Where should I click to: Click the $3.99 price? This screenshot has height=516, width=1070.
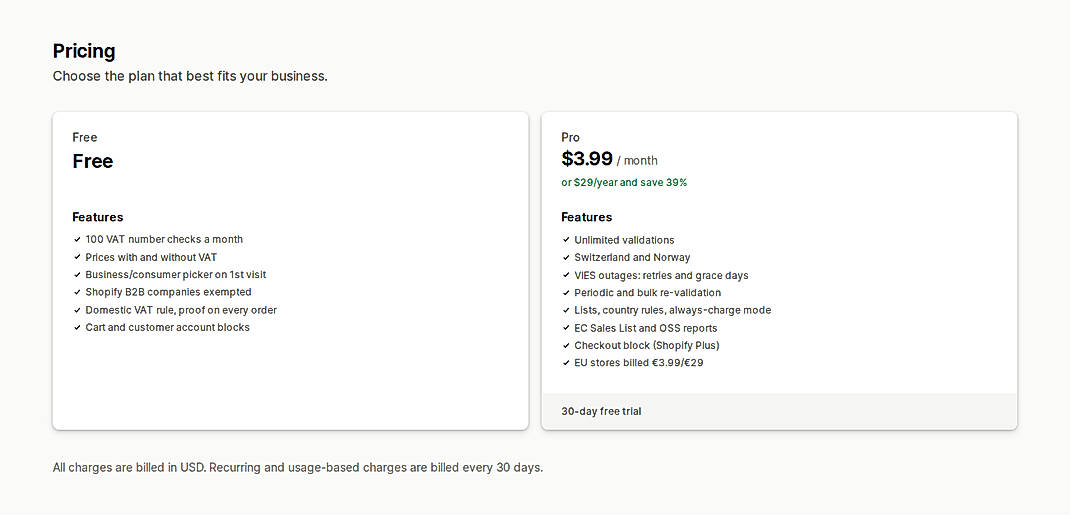coord(587,159)
